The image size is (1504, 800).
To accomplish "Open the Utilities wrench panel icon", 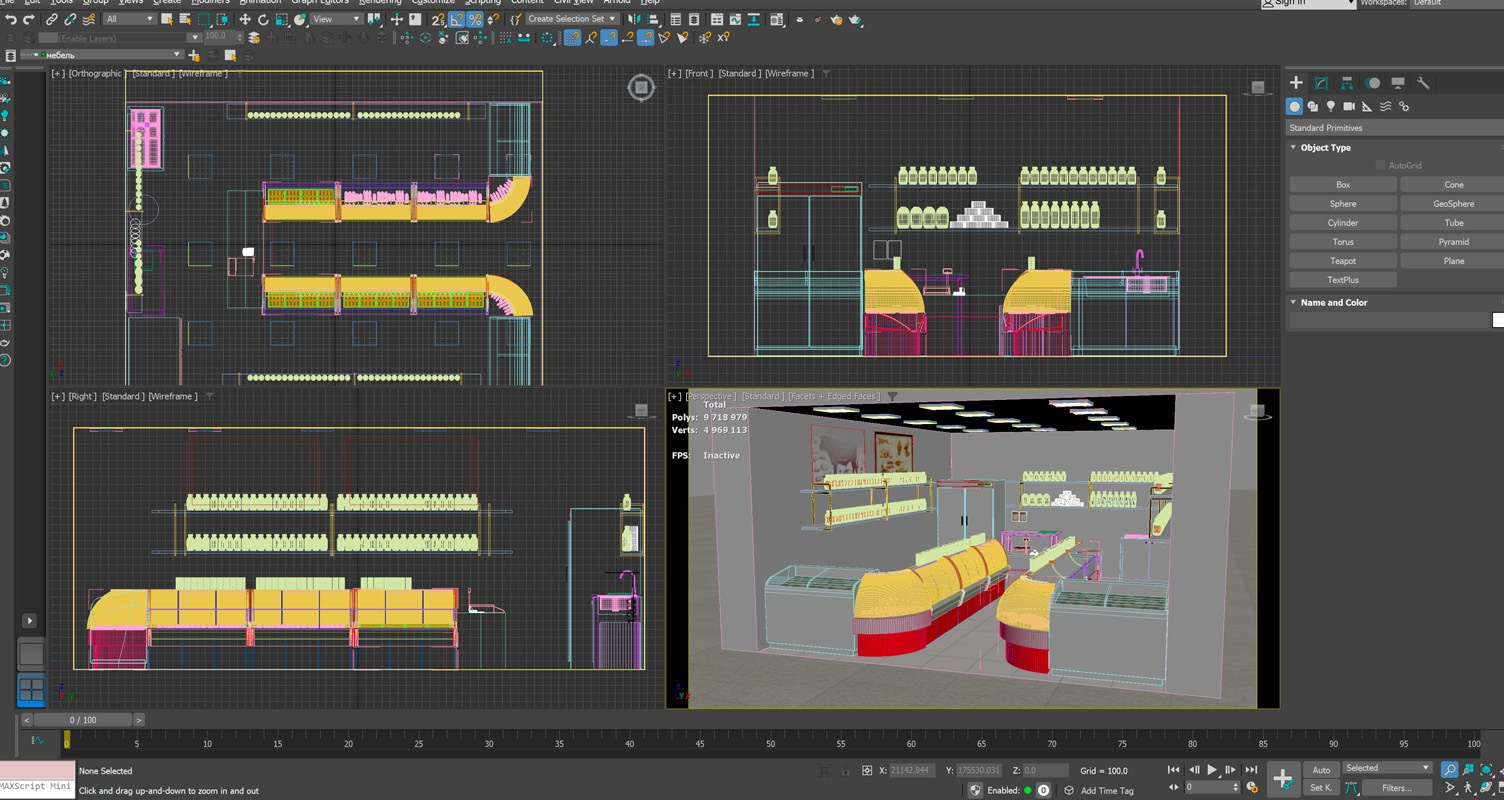I will point(1423,83).
